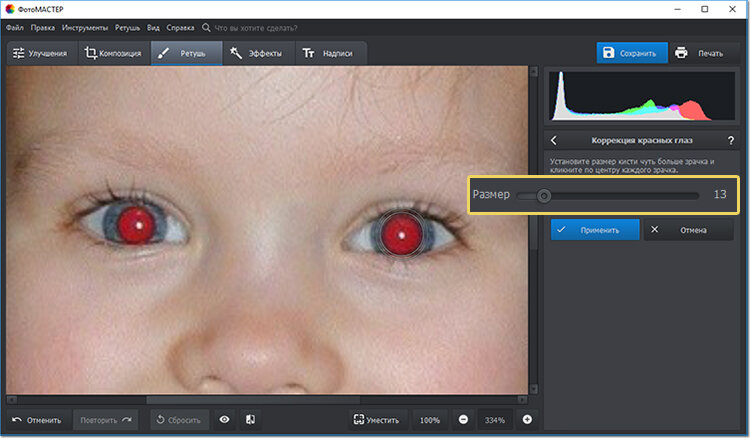Click the search magnifier icon
Viewport: 750px width, 438px height.
[206, 28]
